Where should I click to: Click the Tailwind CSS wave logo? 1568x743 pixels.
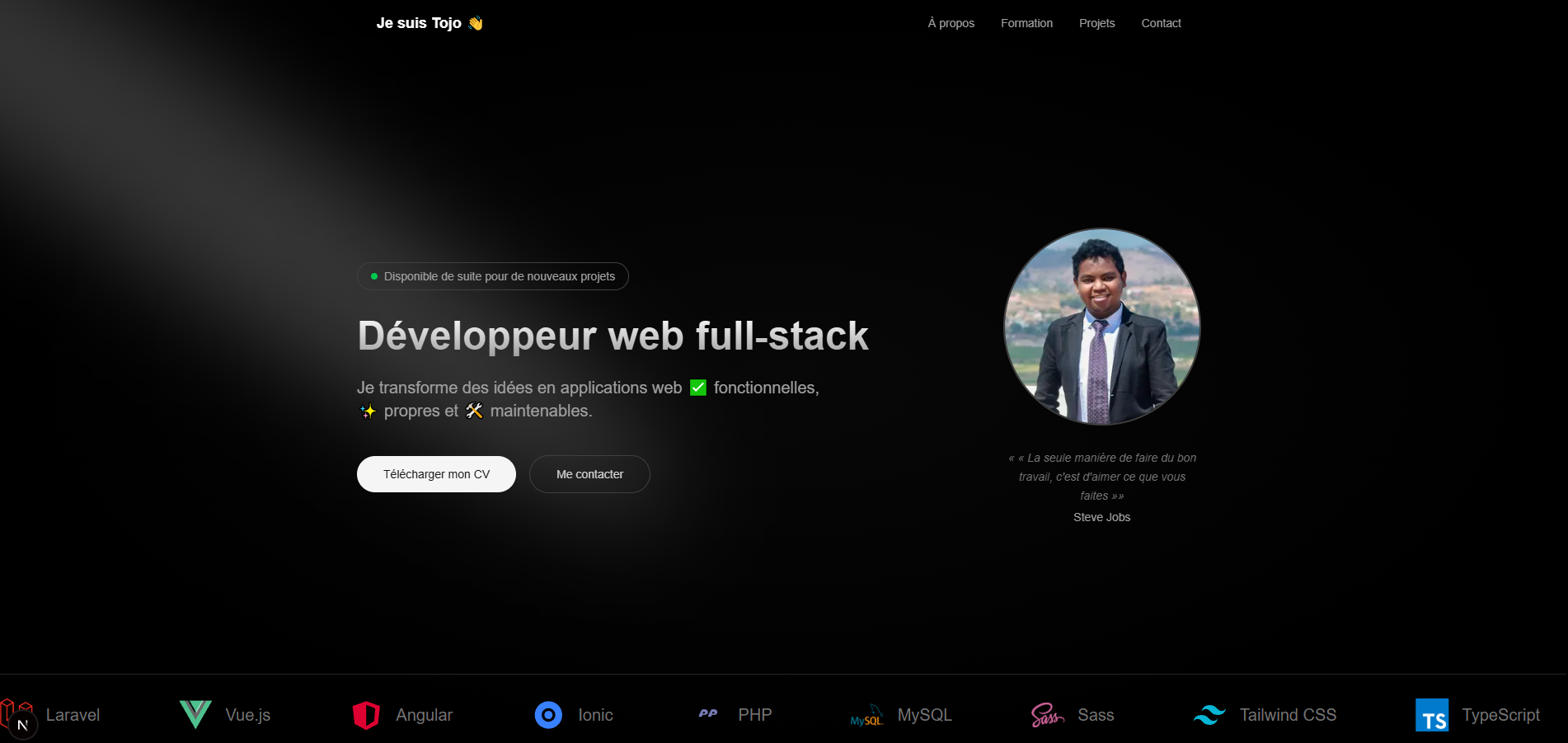click(x=1209, y=715)
